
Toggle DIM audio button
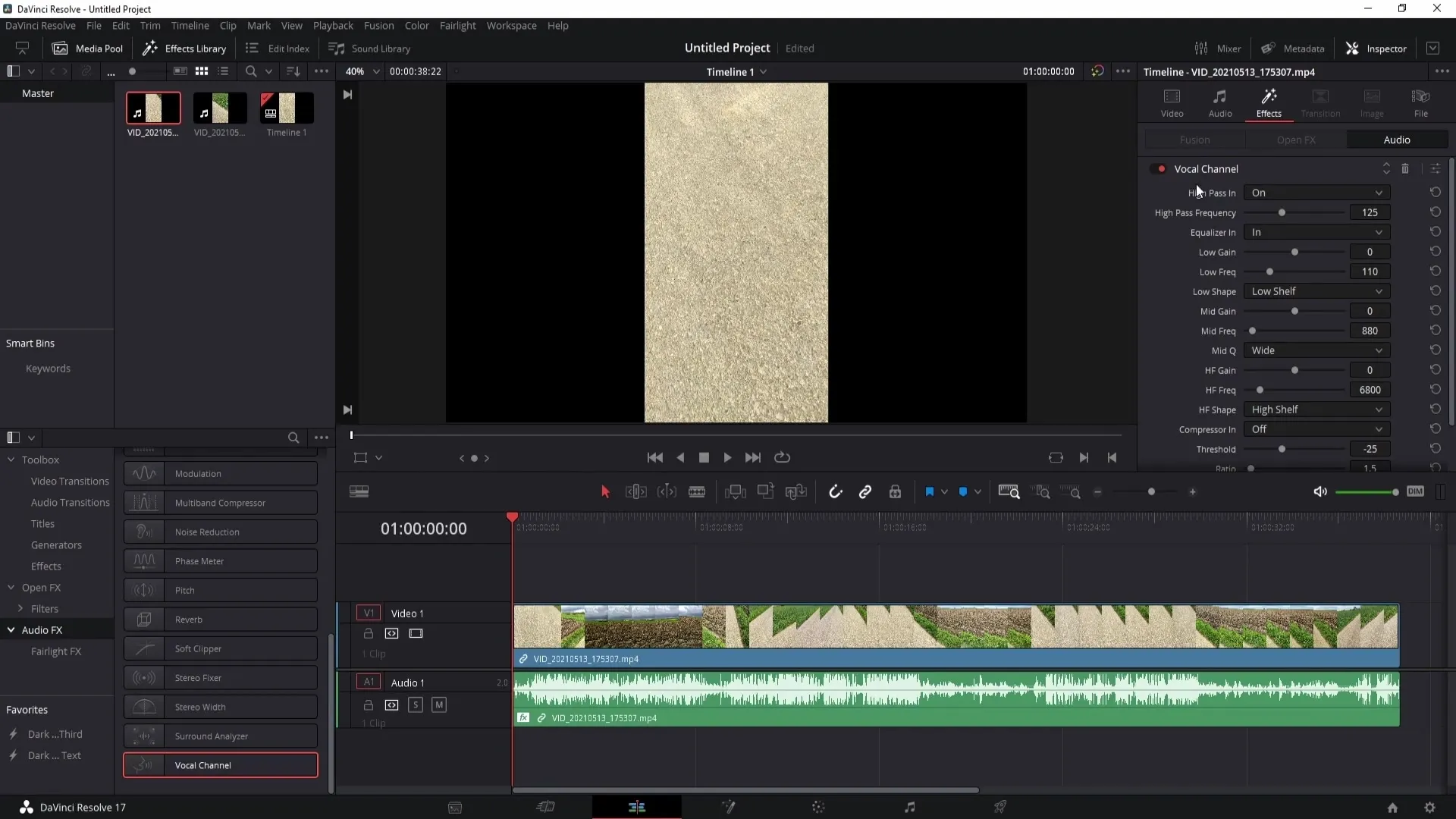(x=1415, y=491)
